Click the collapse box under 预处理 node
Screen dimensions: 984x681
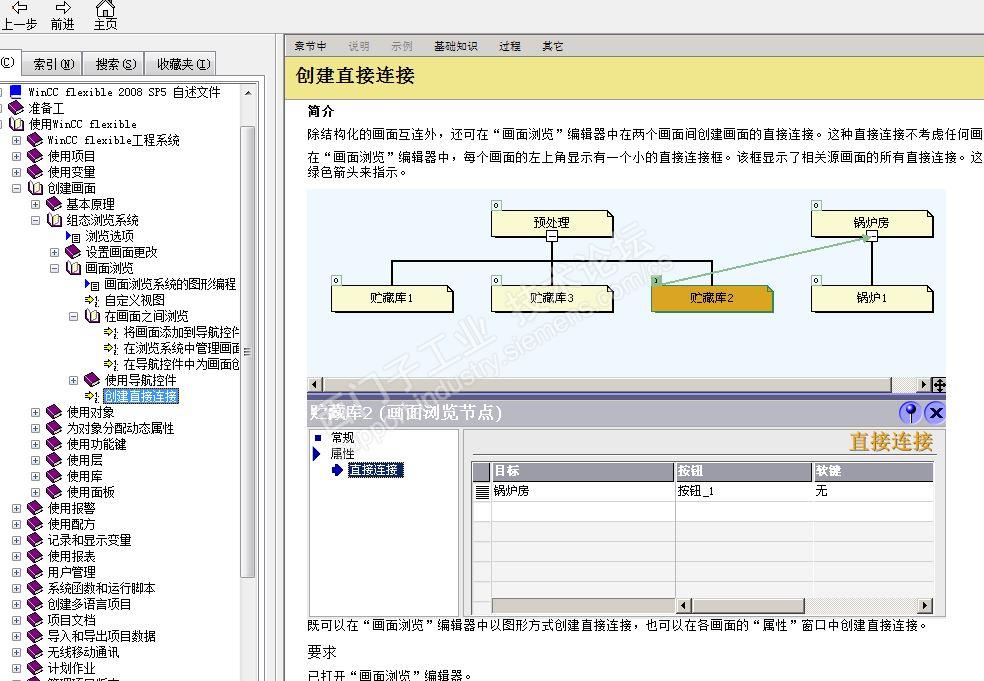coord(552,236)
